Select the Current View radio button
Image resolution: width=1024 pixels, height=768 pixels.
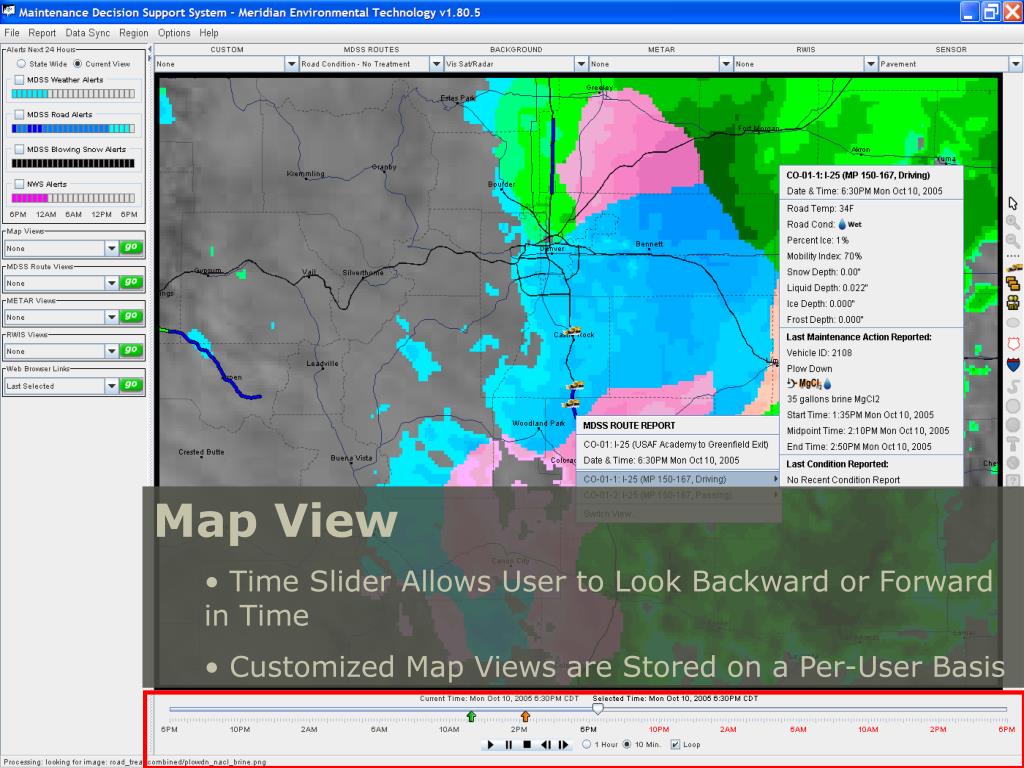78,64
